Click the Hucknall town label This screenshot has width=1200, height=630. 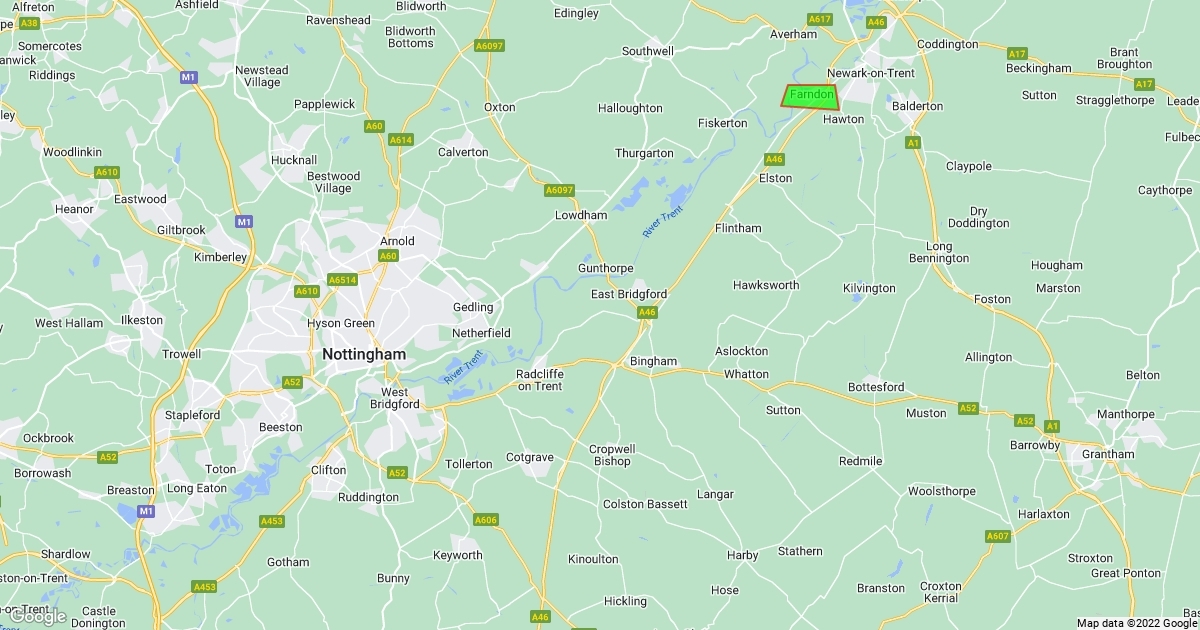point(294,160)
